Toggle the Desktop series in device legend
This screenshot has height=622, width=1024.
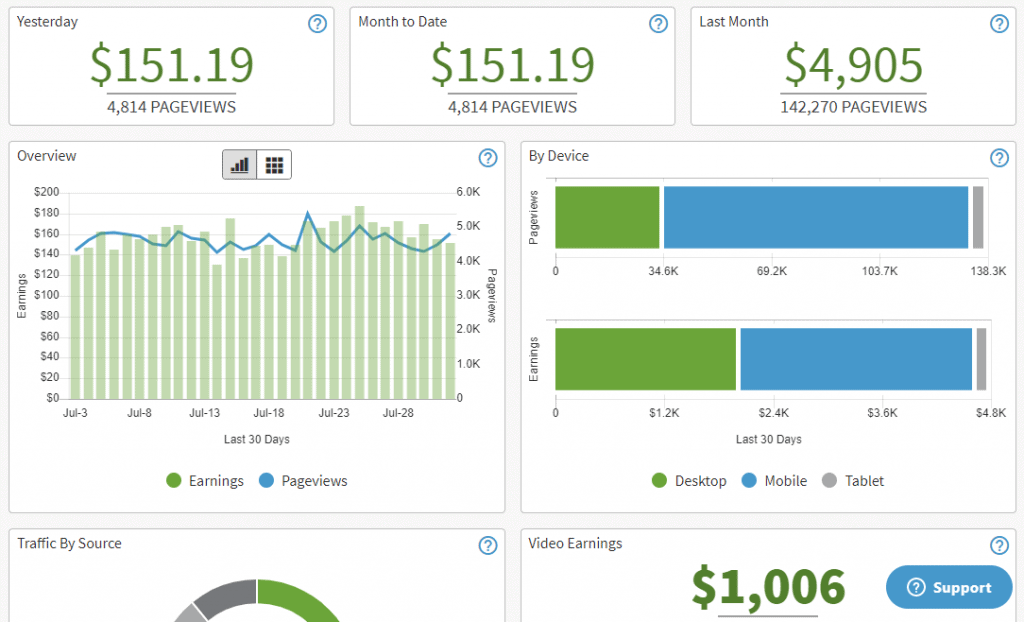(689, 481)
